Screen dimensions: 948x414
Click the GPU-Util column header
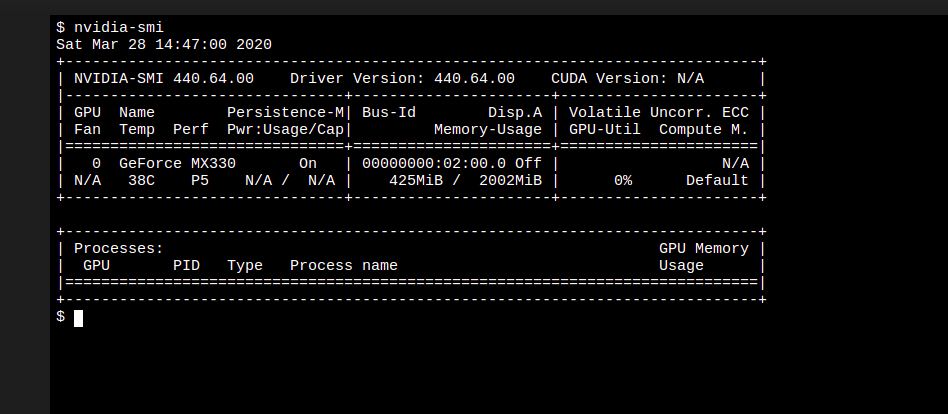click(x=605, y=129)
